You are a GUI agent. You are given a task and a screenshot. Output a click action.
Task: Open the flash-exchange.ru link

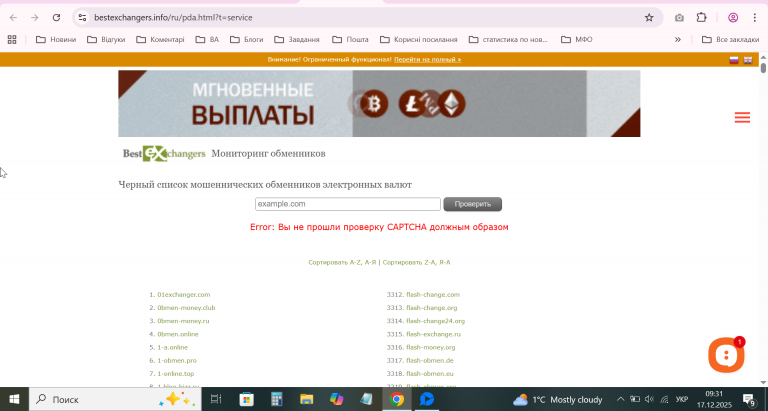433,334
